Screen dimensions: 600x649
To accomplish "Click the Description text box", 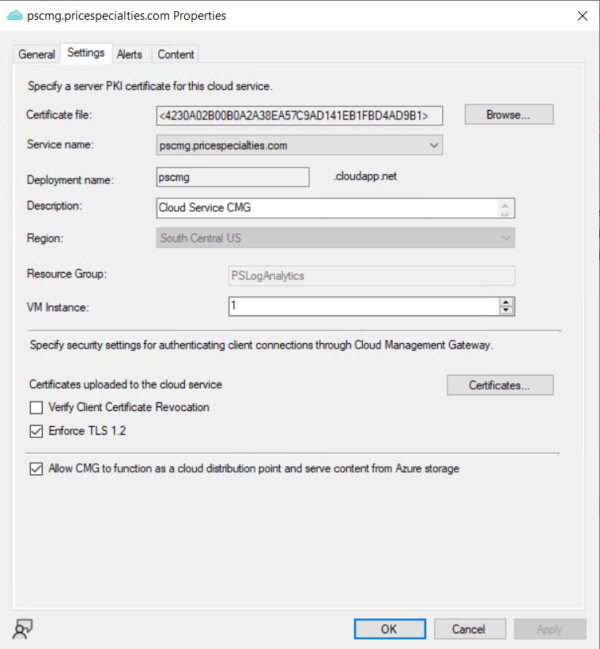I will click(x=335, y=208).
